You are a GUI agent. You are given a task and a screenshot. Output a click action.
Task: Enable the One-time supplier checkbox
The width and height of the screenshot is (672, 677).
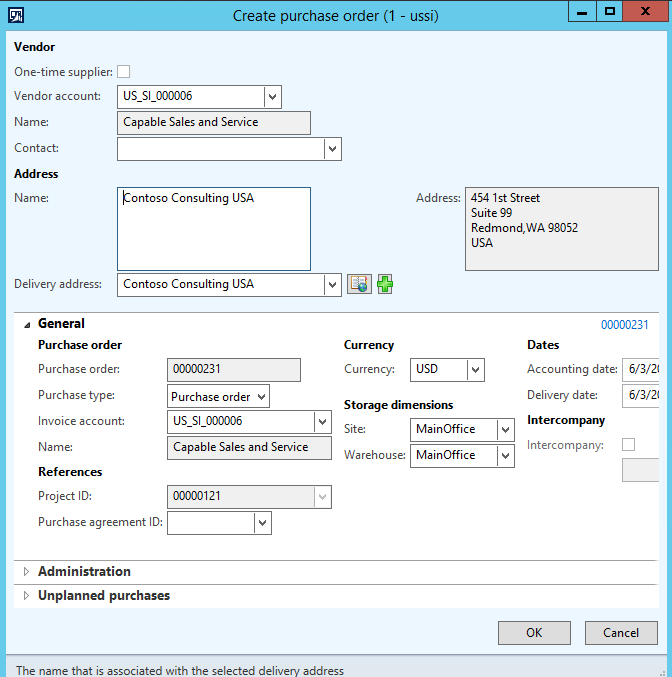coord(124,72)
